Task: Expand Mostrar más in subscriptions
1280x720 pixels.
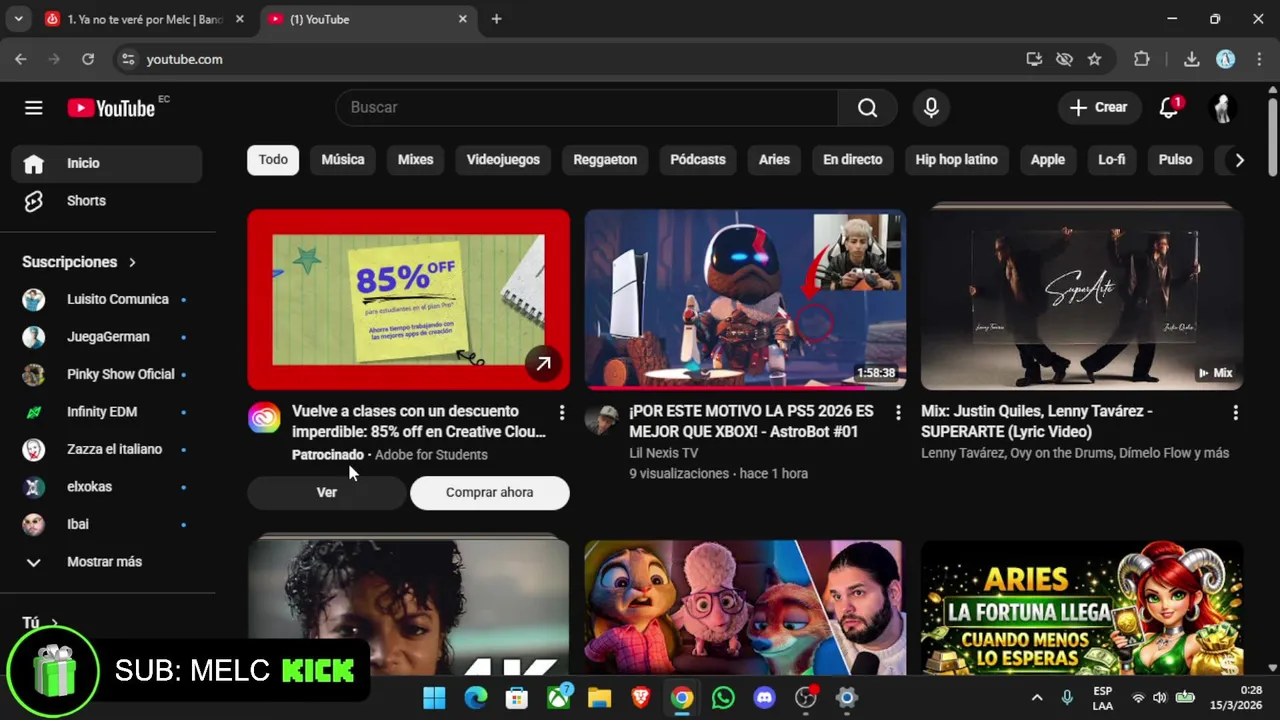Action: [107, 562]
